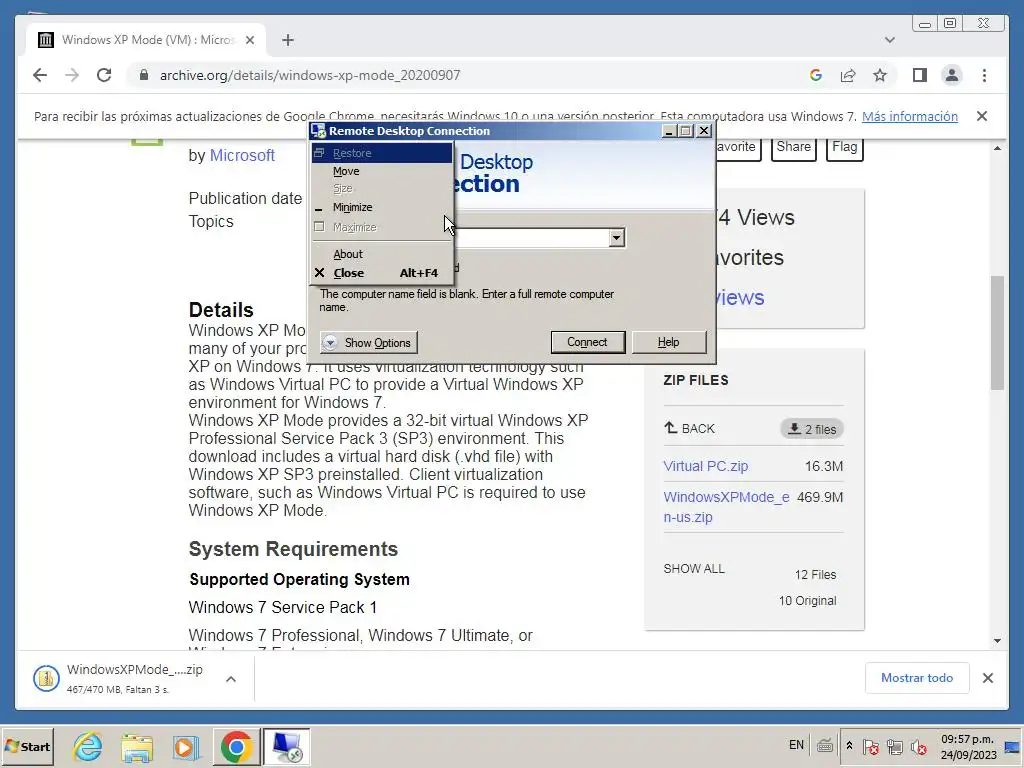This screenshot has width=1024, height=768.
Task: Click the Share button on archive page
Action: tap(793, 147)
